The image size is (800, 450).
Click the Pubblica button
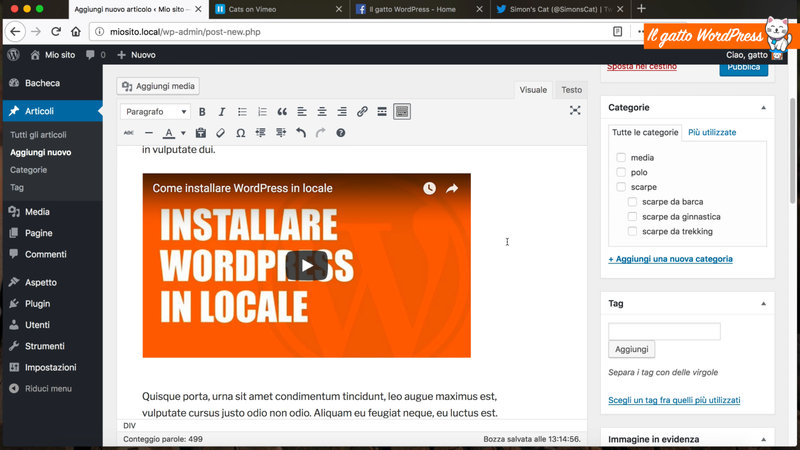[x=743, y=68]
